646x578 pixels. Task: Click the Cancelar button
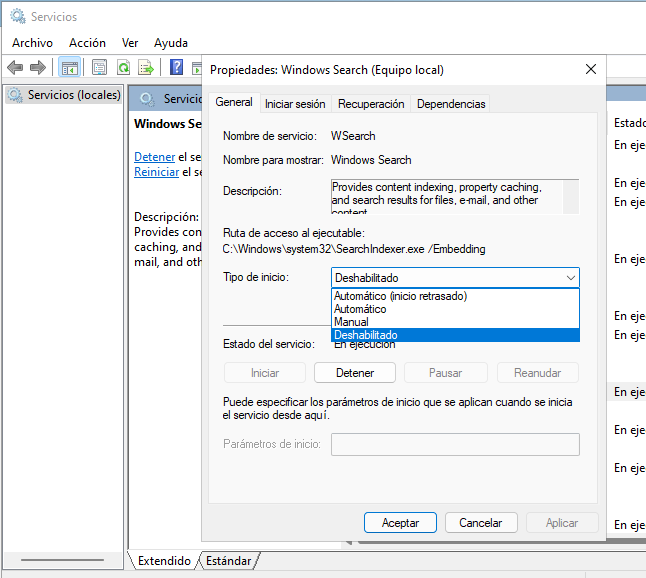pos(481,523)
